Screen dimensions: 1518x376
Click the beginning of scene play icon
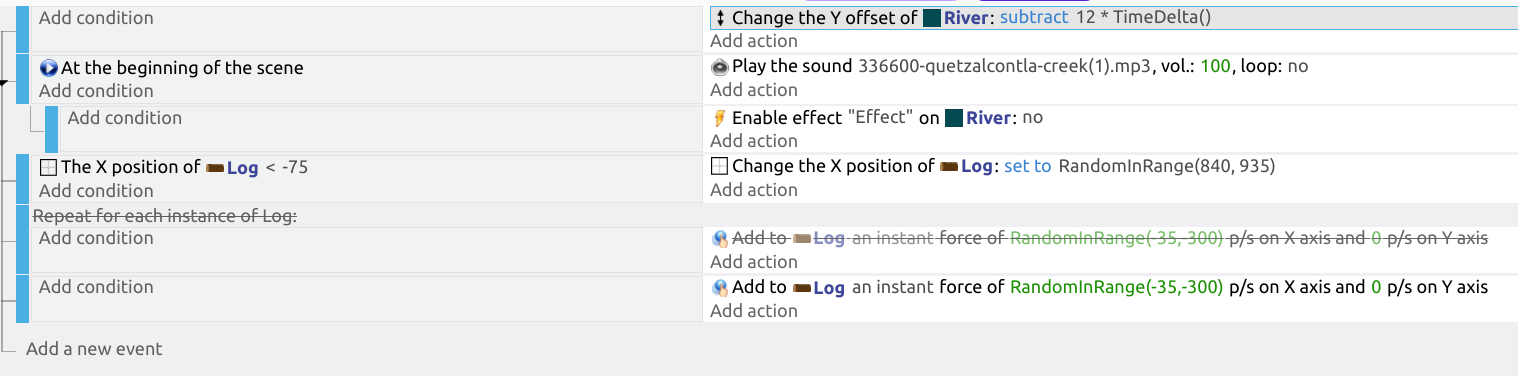[49, 68]
